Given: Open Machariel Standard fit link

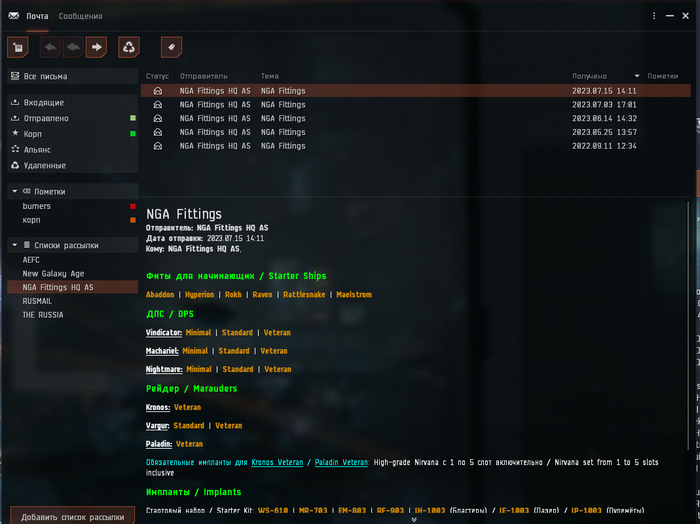Looking at the screenshot, I should click(234, 351).
